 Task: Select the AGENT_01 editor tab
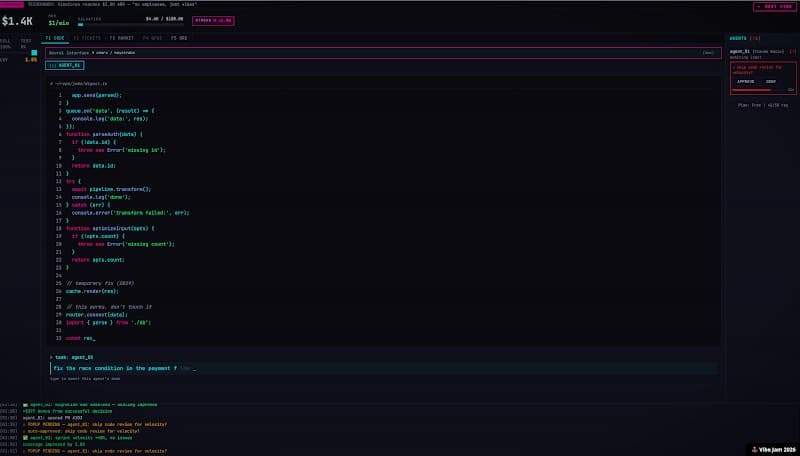[65, 65]
